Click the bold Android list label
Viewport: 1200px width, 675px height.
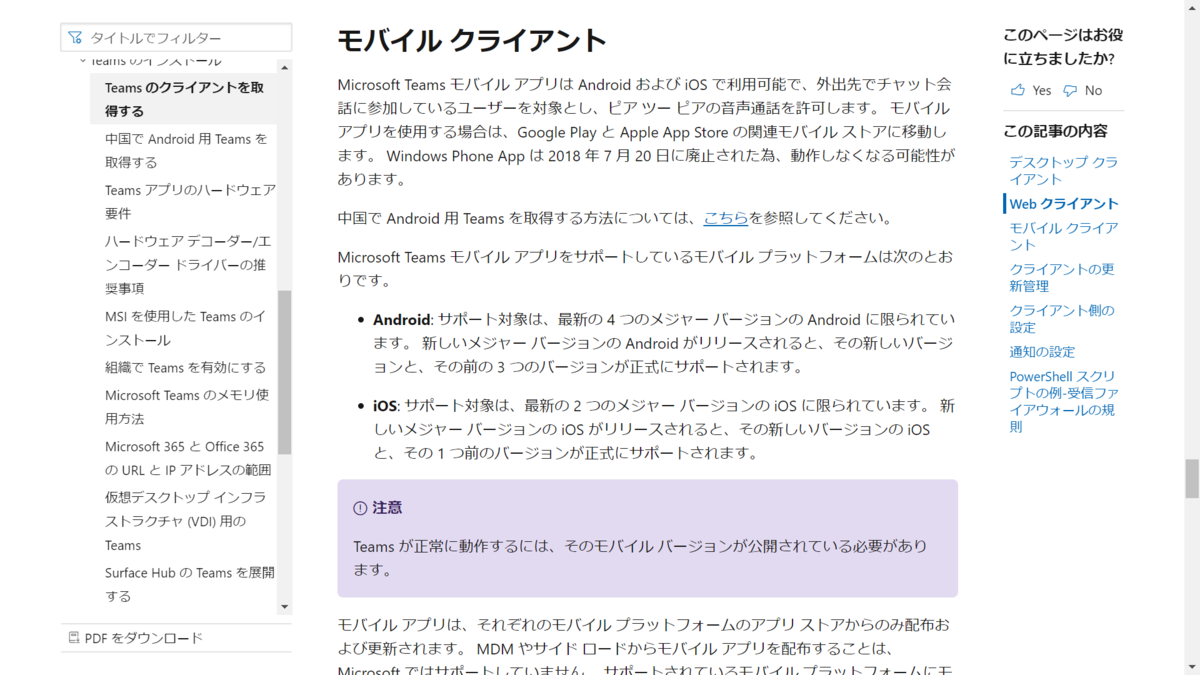tap(401, 320)
